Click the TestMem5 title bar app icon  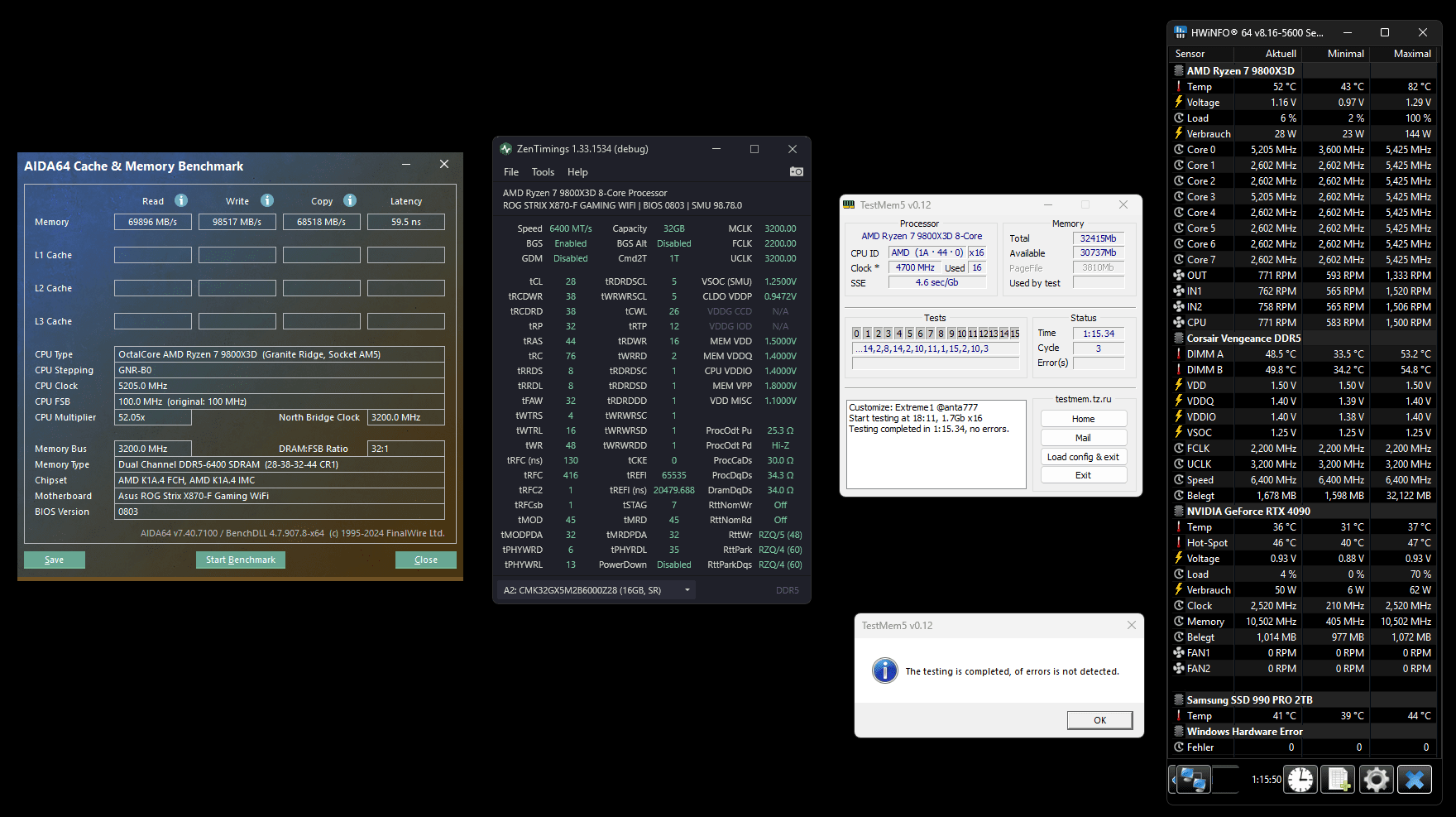click(849, 204)
